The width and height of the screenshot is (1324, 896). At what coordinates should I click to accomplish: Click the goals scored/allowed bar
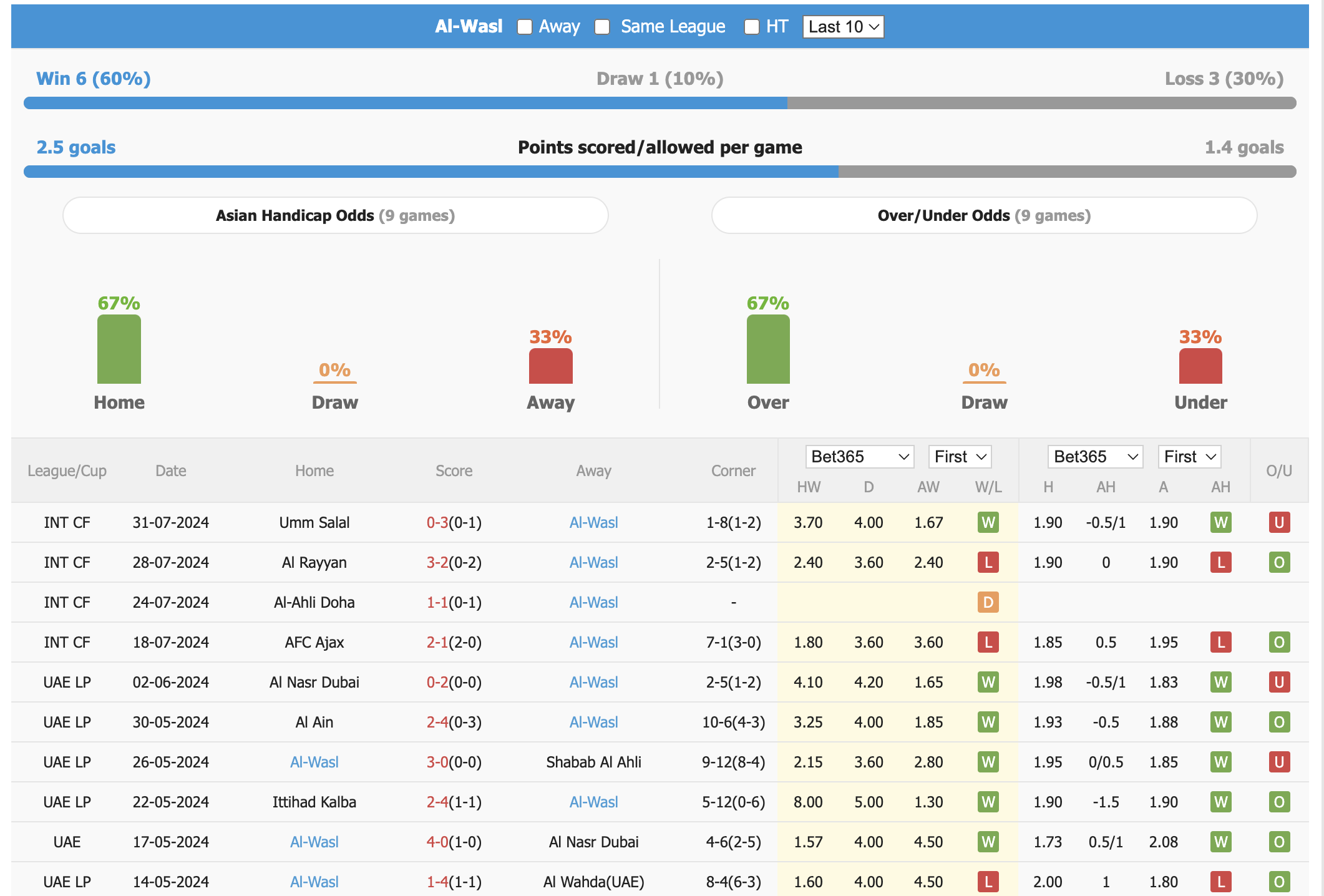[660, 172]
